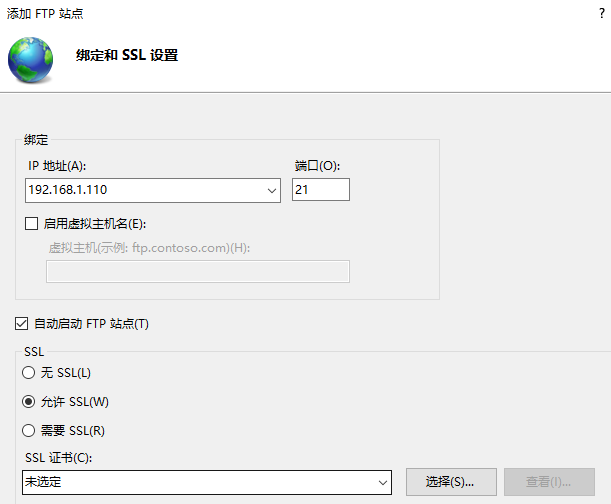Viewport: 611px width, 504px height.
Task: Select the 需要 SSL radio option
Action: tap(28, 431)
